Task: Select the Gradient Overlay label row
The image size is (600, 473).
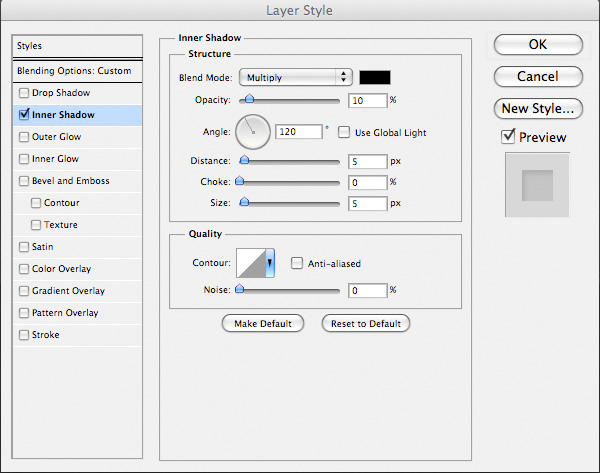Action: [77, 291]
